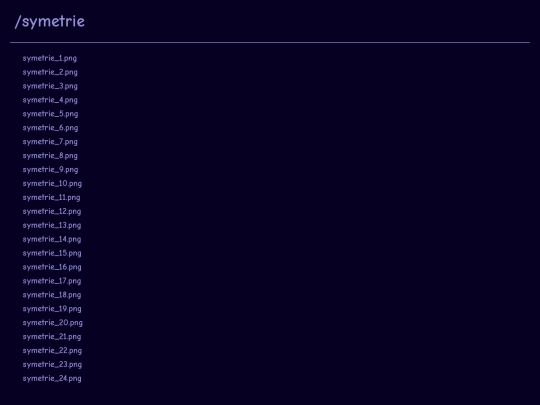Screen dimensions: 540x405
Task: Select symetrie_12.png in the listing
Action: 52,211
